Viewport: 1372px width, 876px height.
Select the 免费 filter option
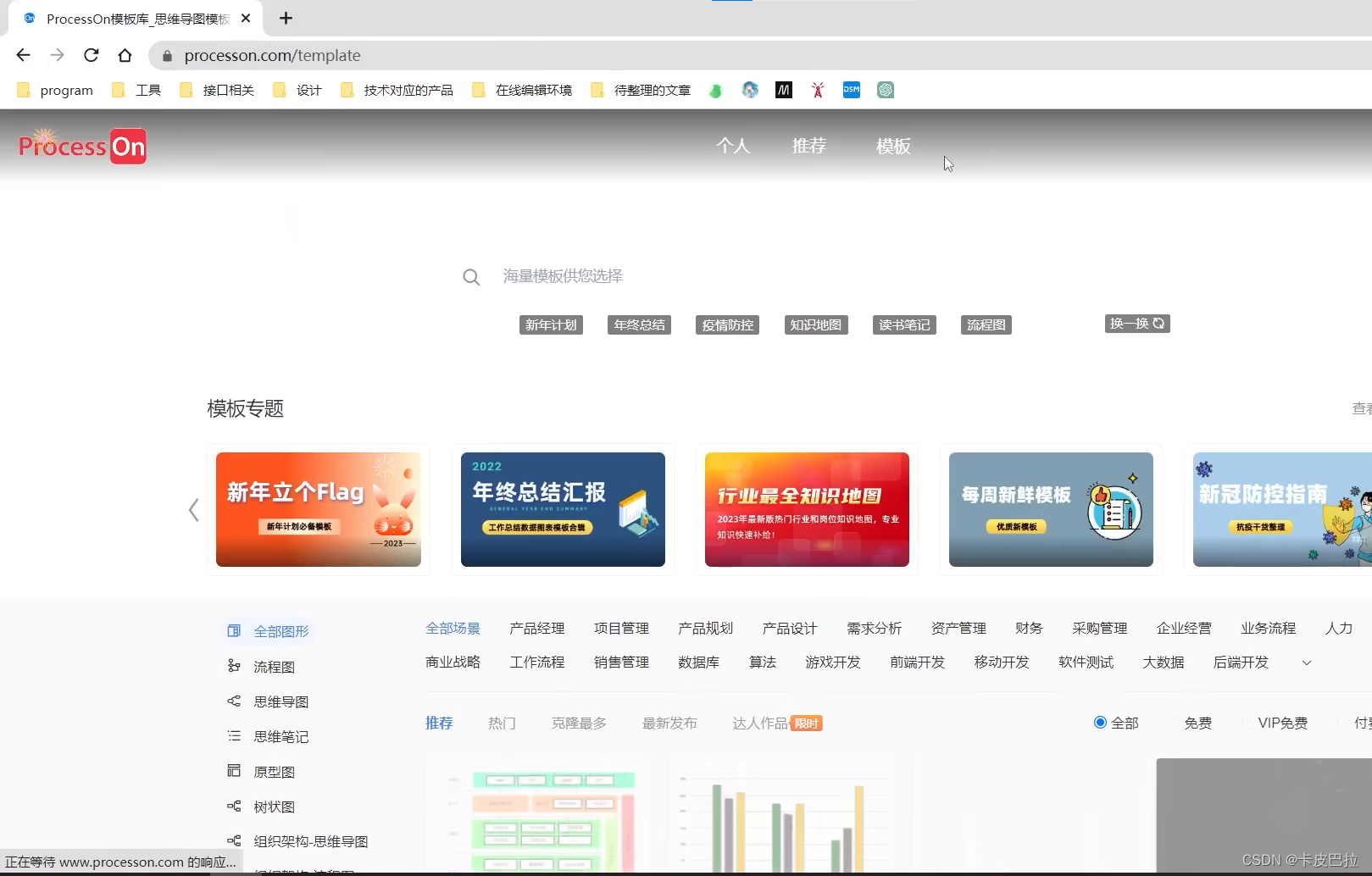pos(1197,723)
